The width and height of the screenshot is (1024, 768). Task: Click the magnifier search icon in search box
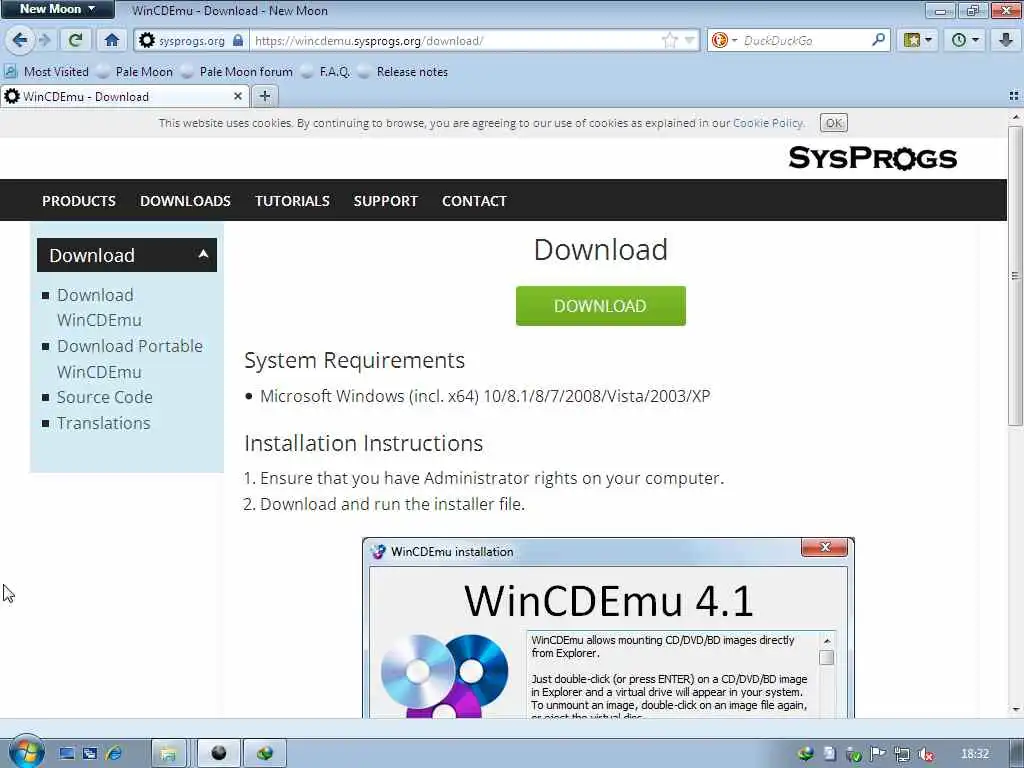[x=878, y=40]
